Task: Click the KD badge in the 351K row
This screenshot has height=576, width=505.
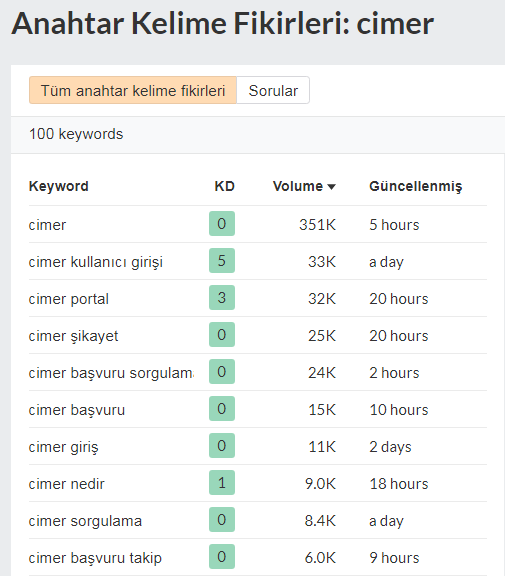Action: [222, 223]
